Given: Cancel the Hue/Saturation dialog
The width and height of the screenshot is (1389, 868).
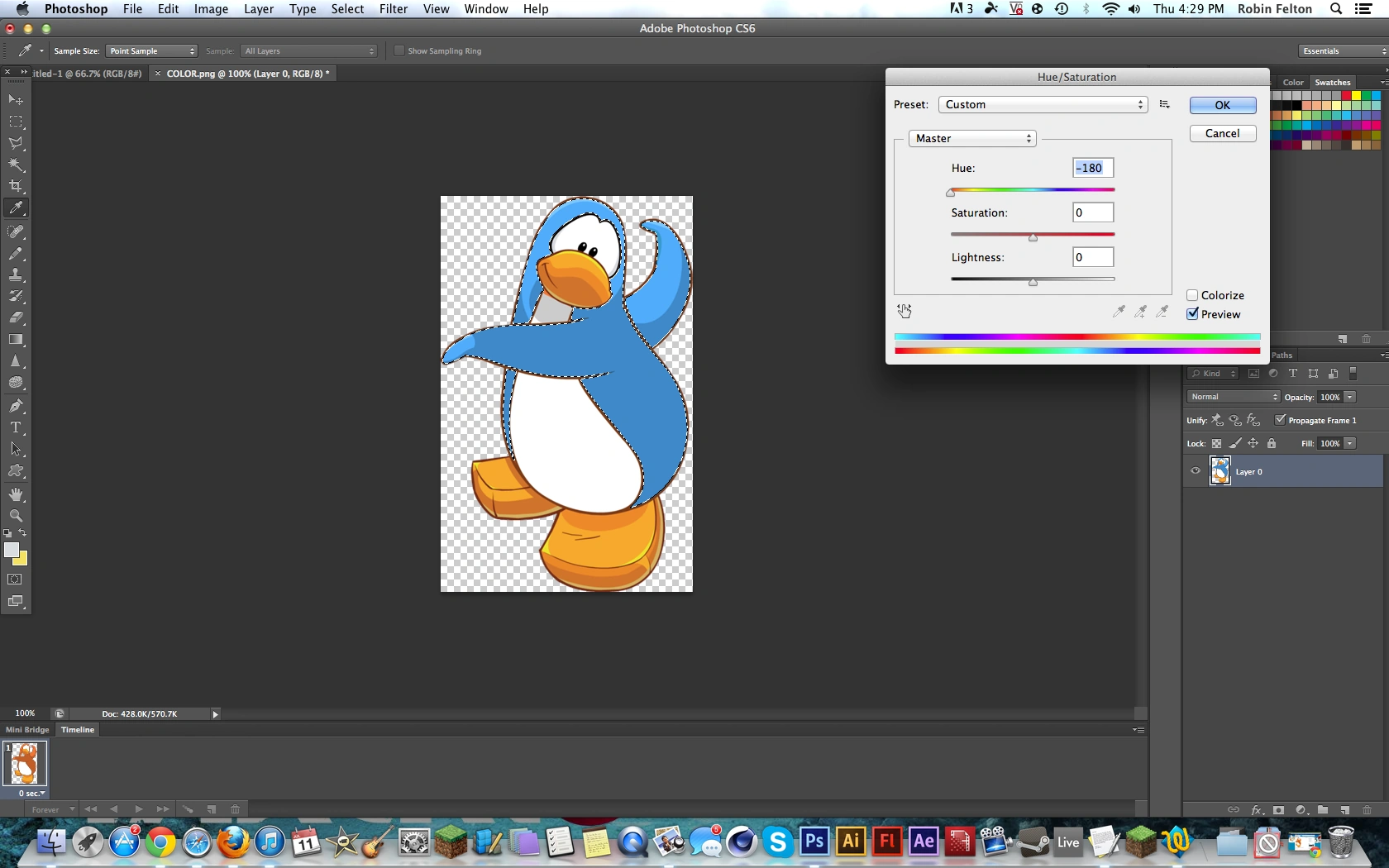Looking at the screenshot, I should [1222, 133].
